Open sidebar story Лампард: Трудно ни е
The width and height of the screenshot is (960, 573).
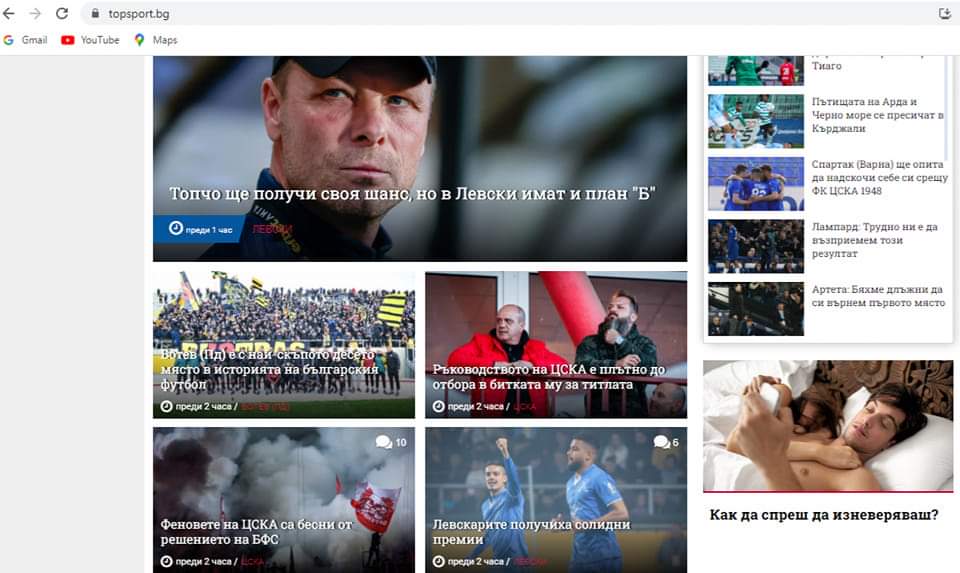(874, 240)
